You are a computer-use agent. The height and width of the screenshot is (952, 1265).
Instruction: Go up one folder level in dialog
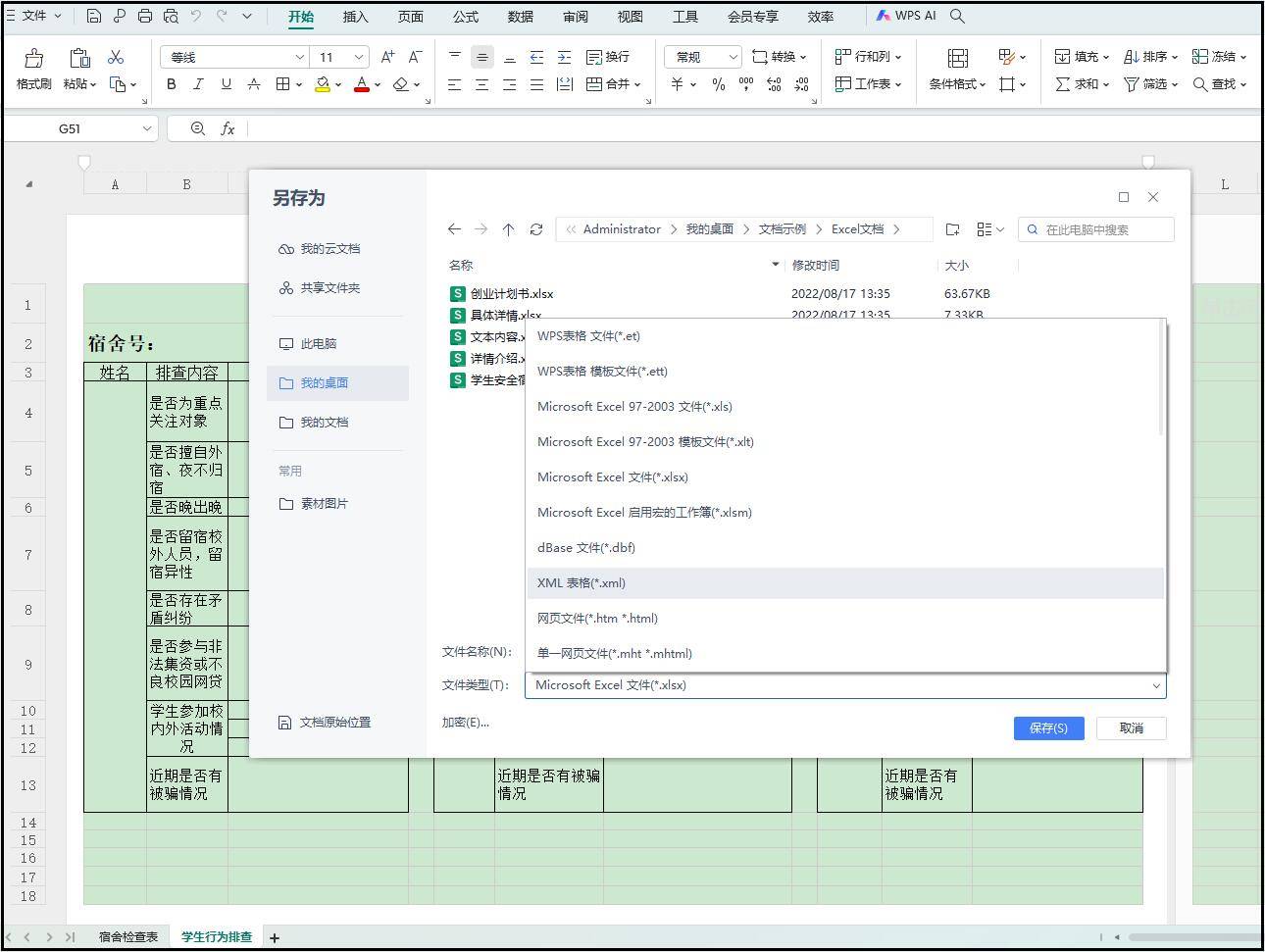[x=508, y=229]
